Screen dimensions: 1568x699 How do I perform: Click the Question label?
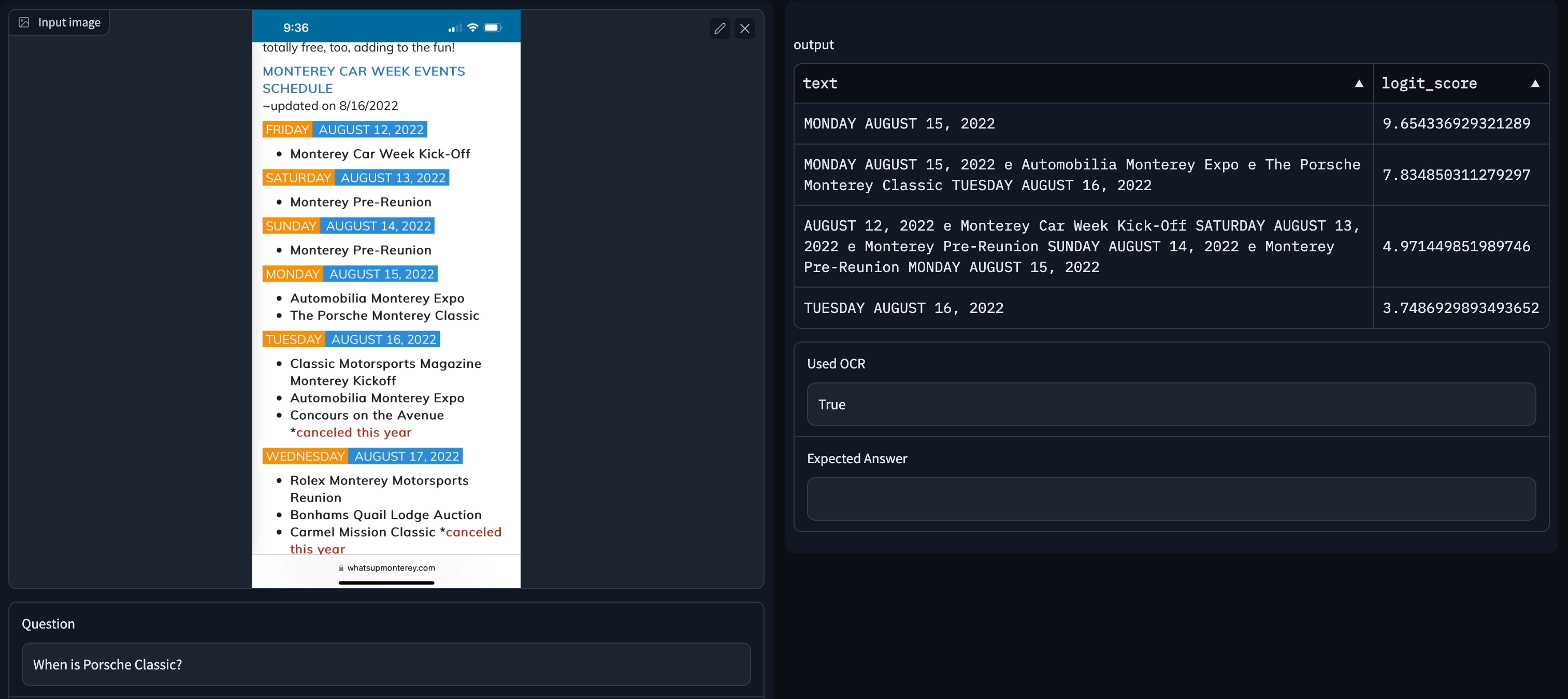pos(48,623)
